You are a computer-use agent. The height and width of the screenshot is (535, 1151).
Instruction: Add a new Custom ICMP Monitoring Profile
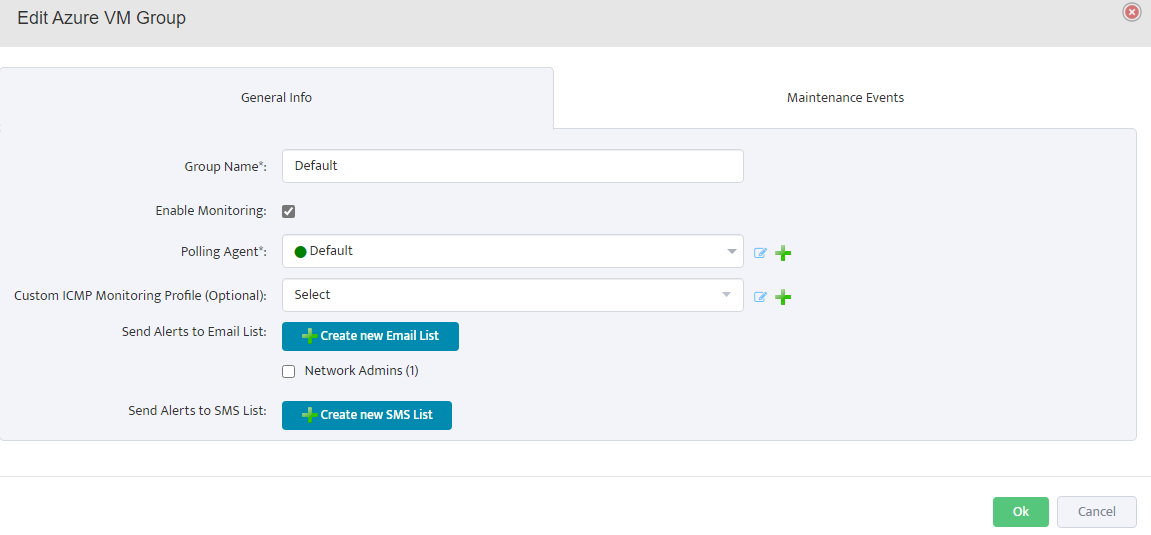click(x=784, y=297)
